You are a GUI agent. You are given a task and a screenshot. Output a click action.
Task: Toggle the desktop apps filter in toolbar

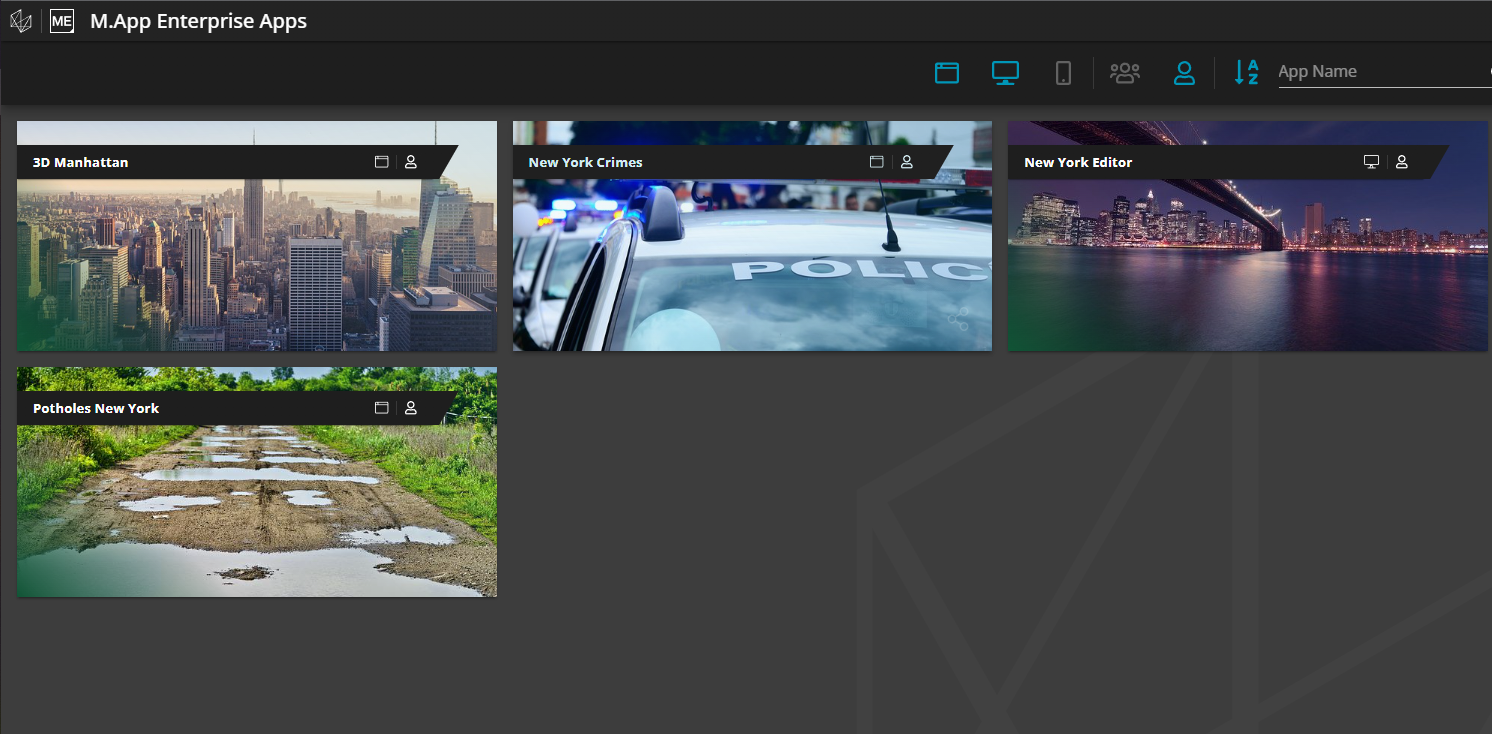point(1005,73)
